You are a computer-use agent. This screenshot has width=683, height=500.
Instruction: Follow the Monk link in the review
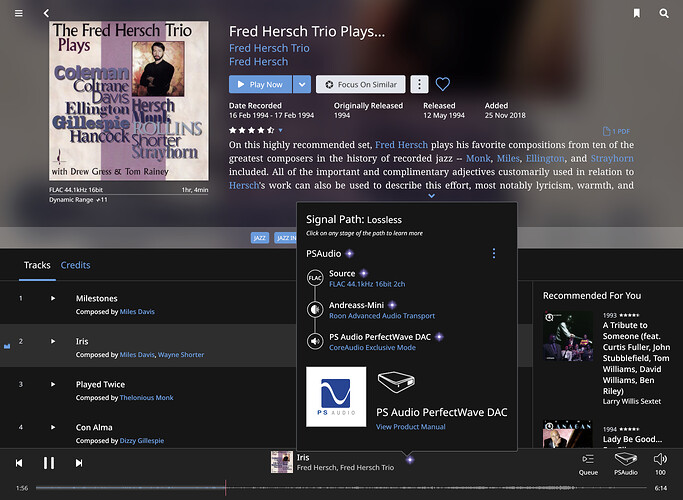[x=478, y=158]
